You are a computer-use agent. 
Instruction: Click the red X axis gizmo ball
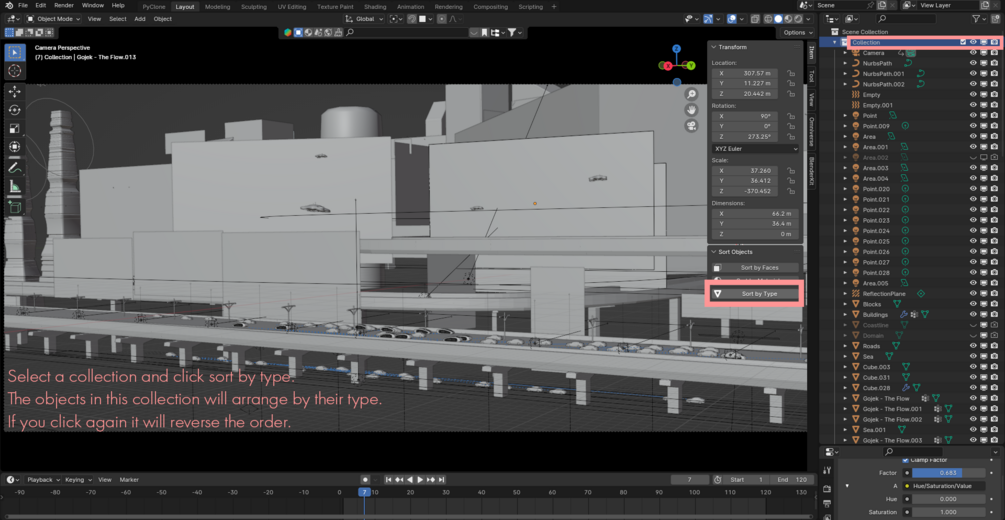tap(668, 65)
